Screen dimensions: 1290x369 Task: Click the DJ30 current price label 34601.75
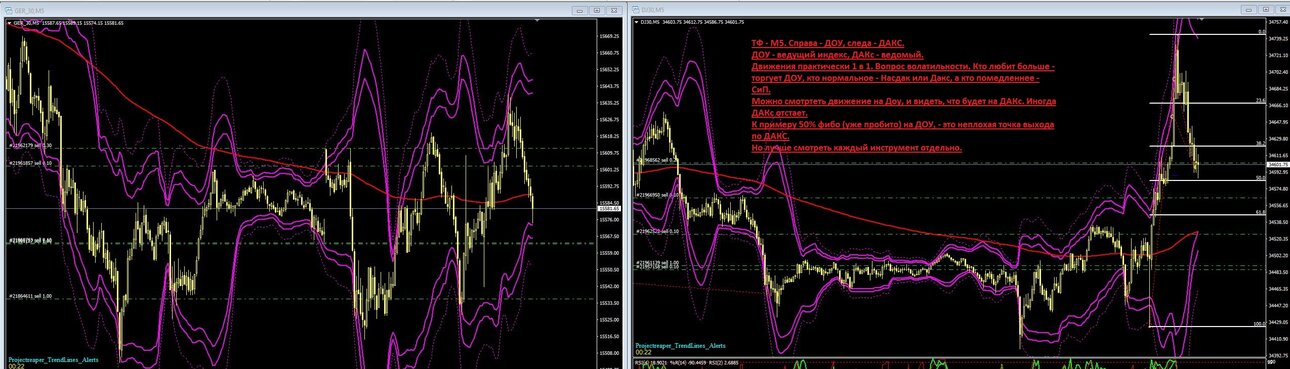click(1277, 165)
